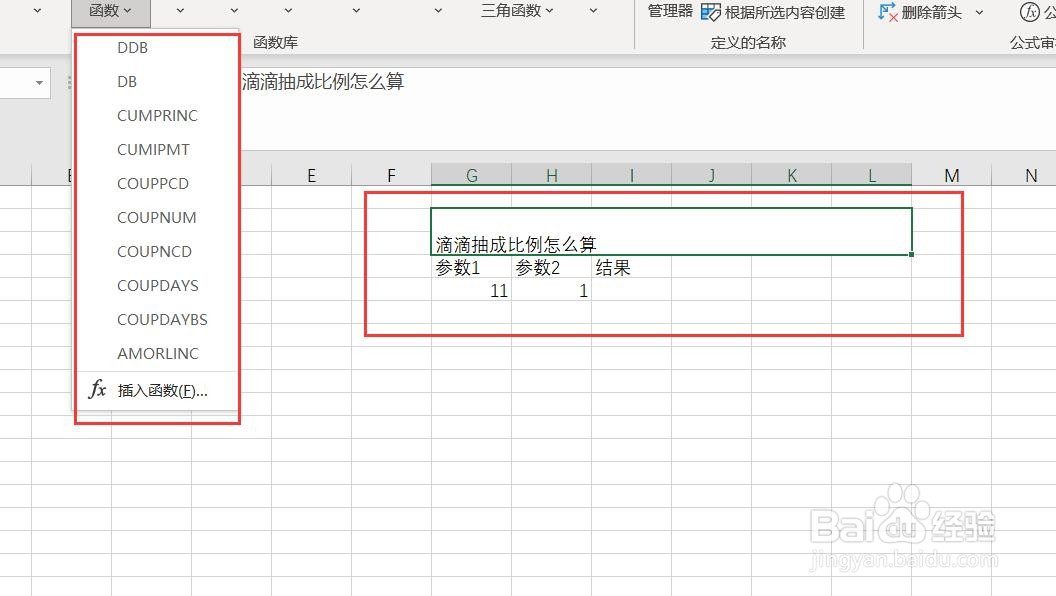Pick the COUPPCD function
The width and height of the screenshot is (1056, 596).
[153, 183]
